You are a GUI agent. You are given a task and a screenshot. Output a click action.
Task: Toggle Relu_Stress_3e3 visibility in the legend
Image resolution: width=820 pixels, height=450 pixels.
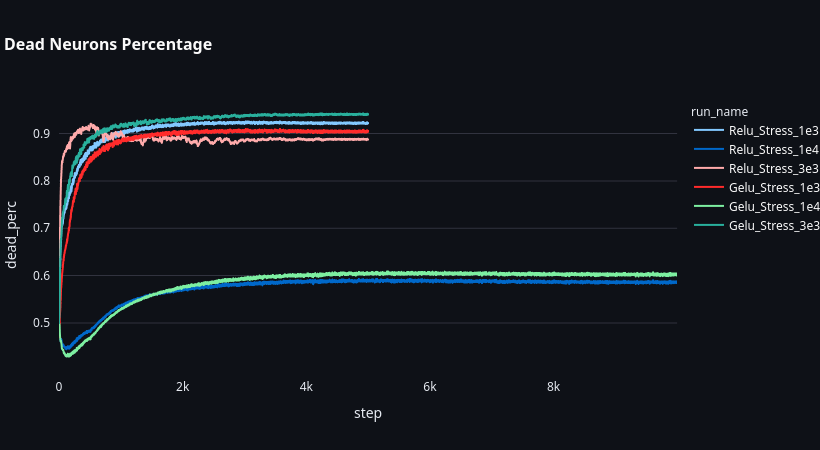774,168
